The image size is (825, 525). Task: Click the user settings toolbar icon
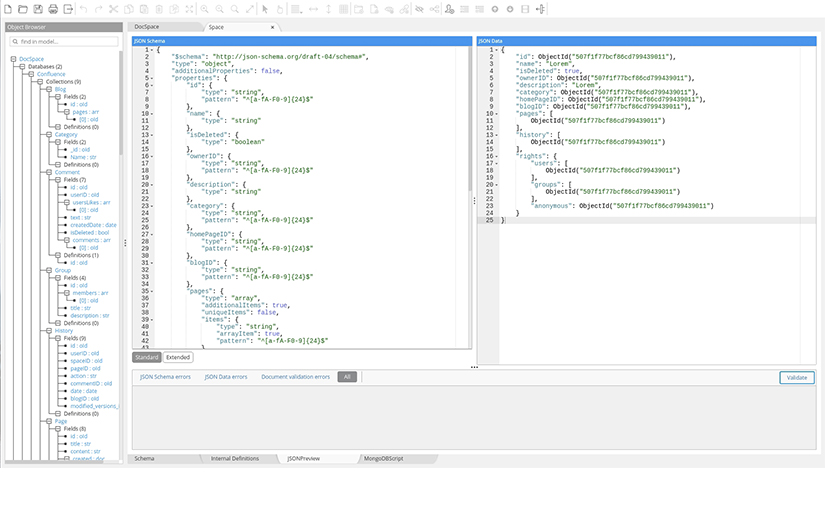pos(449,9)
